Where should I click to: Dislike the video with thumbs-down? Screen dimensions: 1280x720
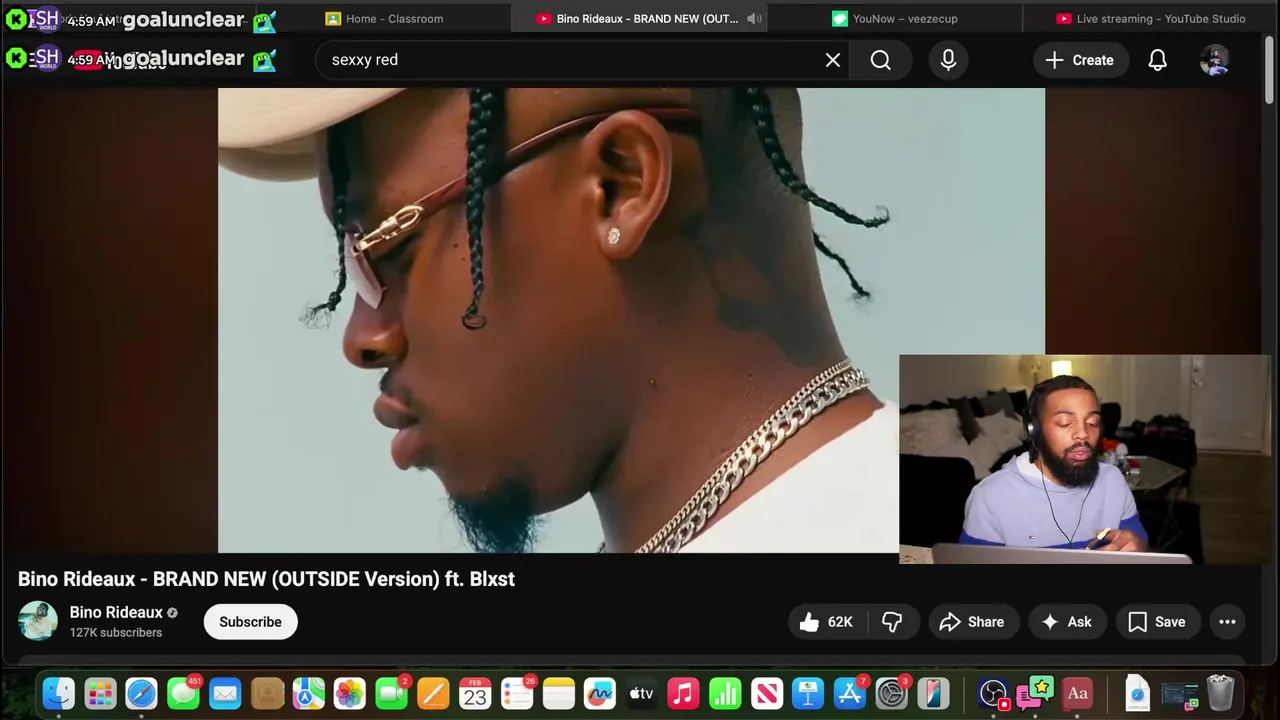coord(892,622)
